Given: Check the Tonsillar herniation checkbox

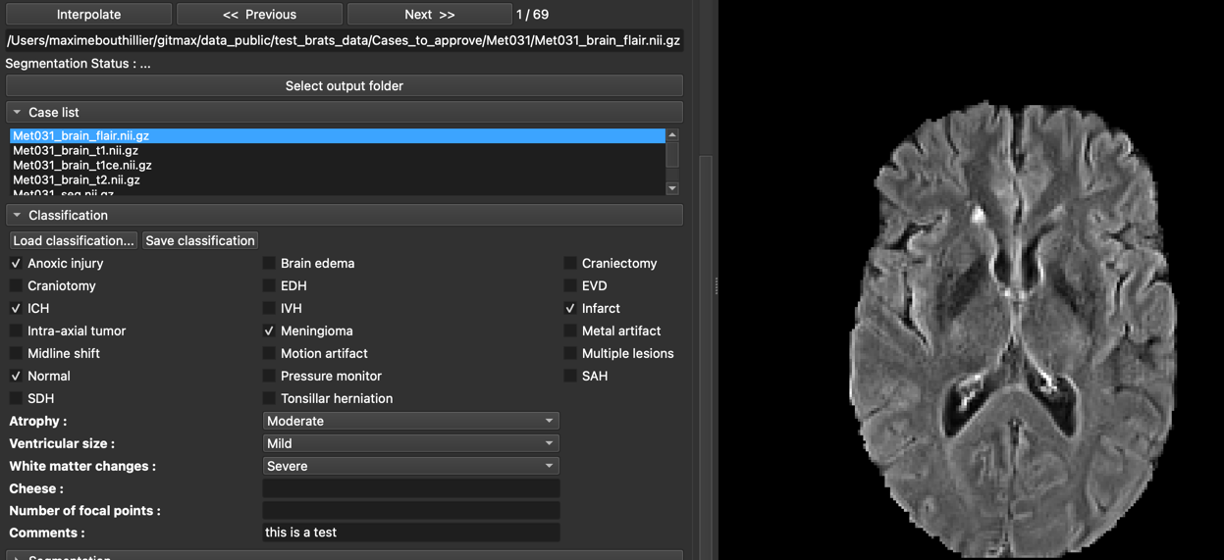Looking at the screenshot, I should click(269, 398).
